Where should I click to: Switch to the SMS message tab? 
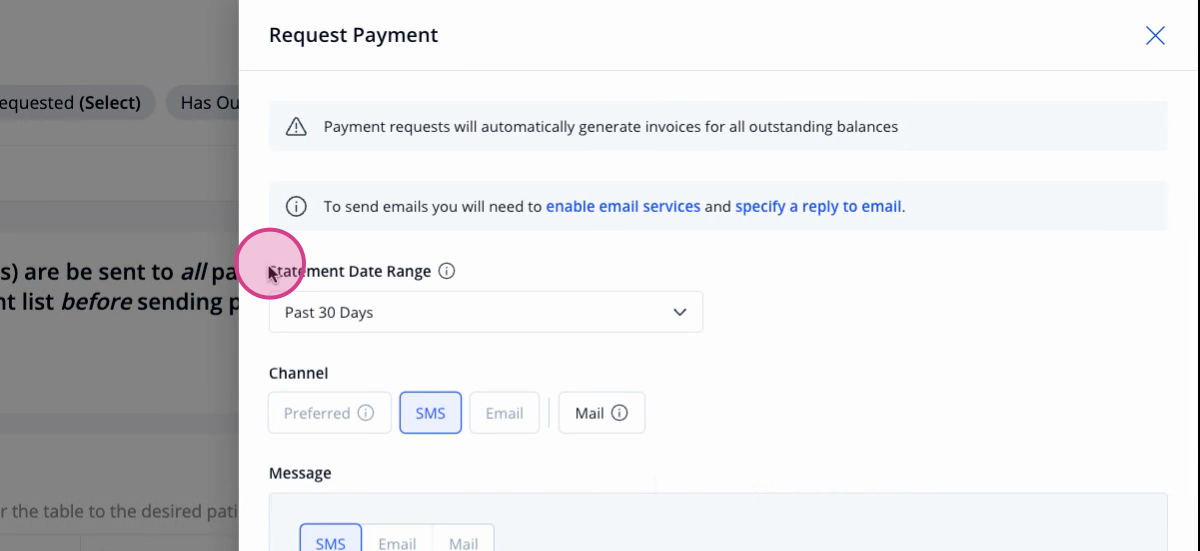(x=331, y=542)
